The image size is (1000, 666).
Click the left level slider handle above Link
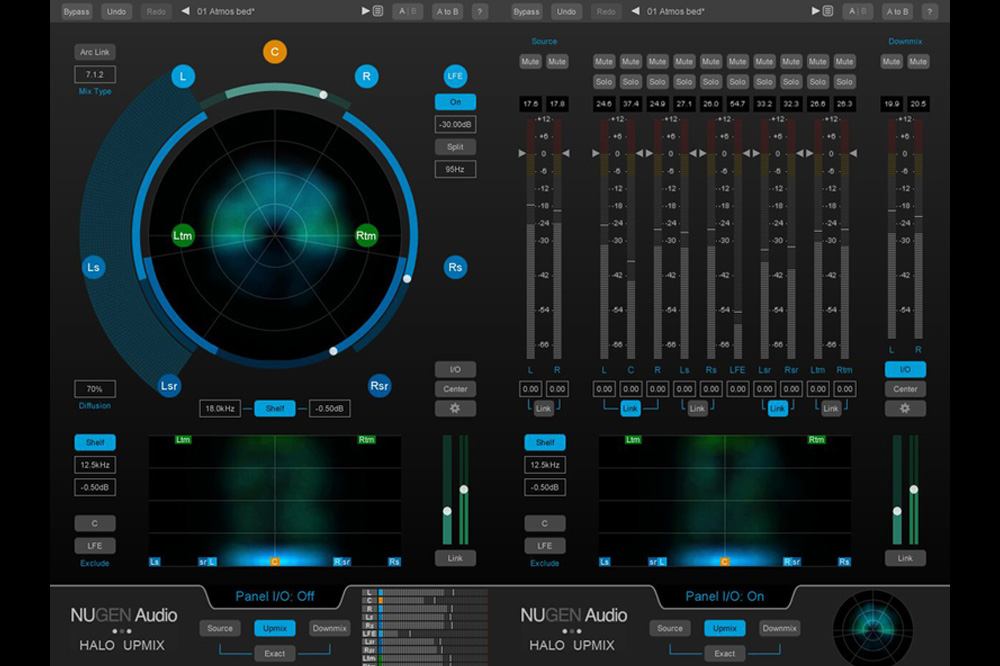click(x=447, y=511)
